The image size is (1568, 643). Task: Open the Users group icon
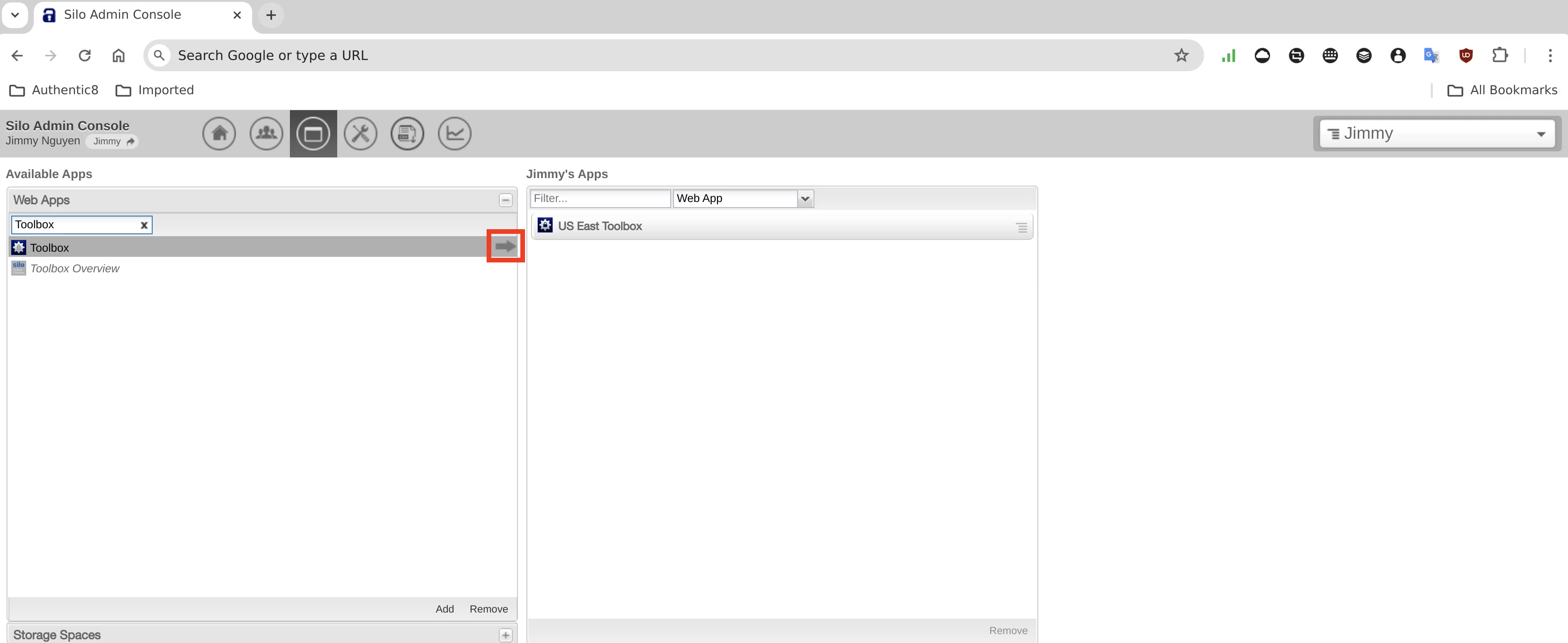pyautogui.click(x=266, y=134)
